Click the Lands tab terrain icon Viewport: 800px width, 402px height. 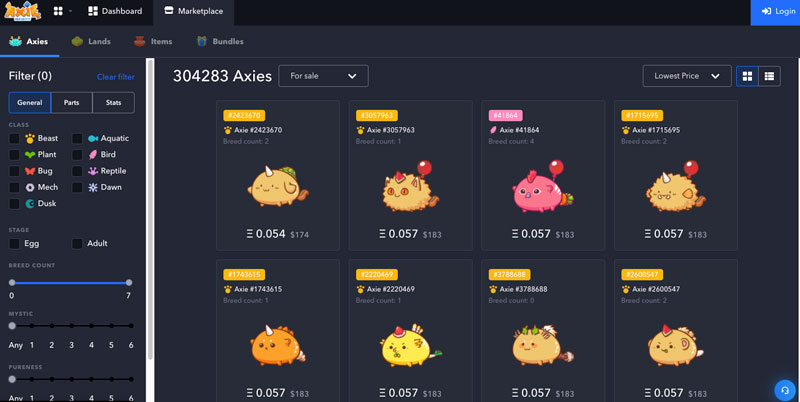77,41
